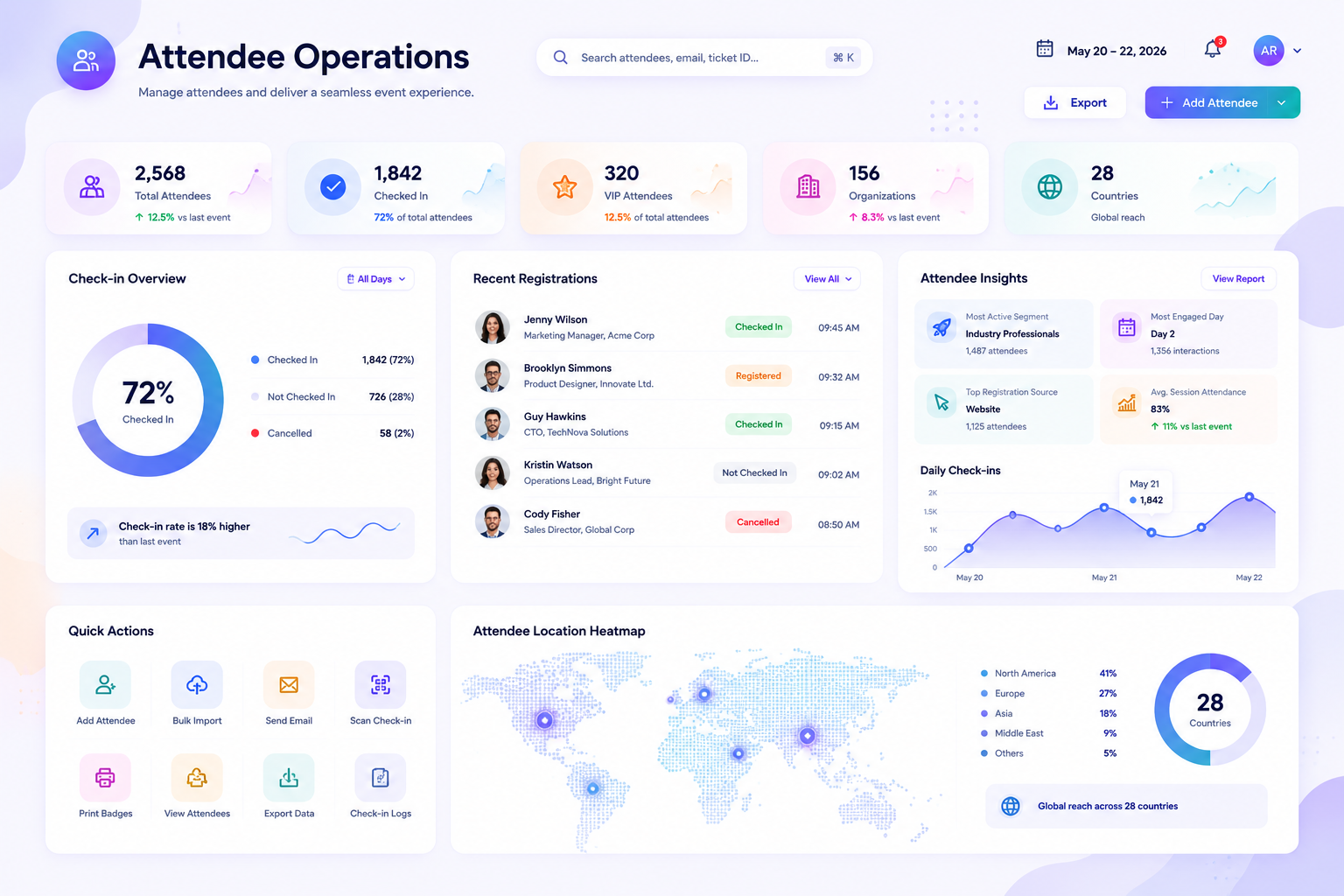Open the notifications bell
Viewport: 1344px width, 896px height.
[1213, 49]
